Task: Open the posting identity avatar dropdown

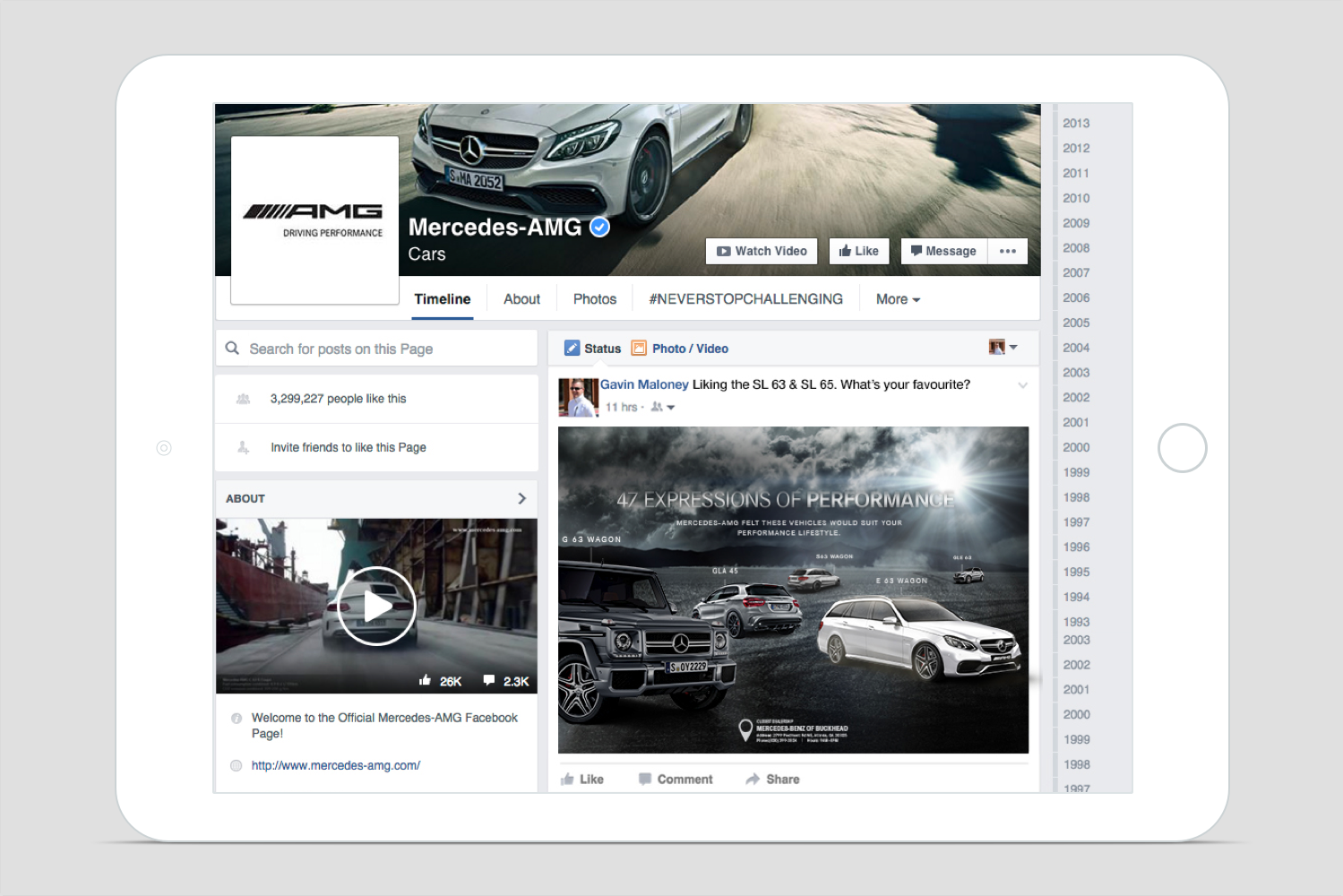Action: coord(1003,347)
